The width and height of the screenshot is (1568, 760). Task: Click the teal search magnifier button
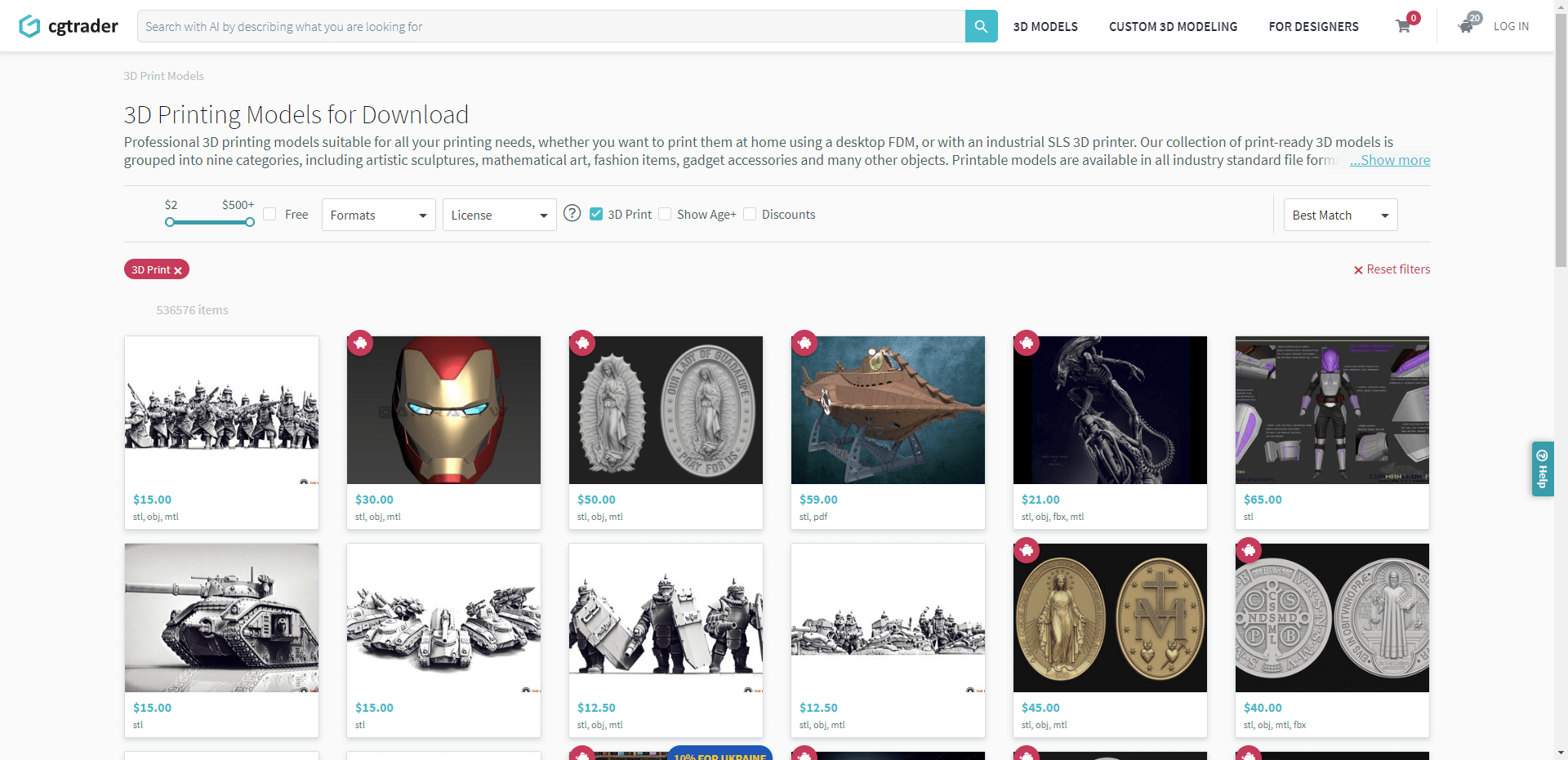981,26
